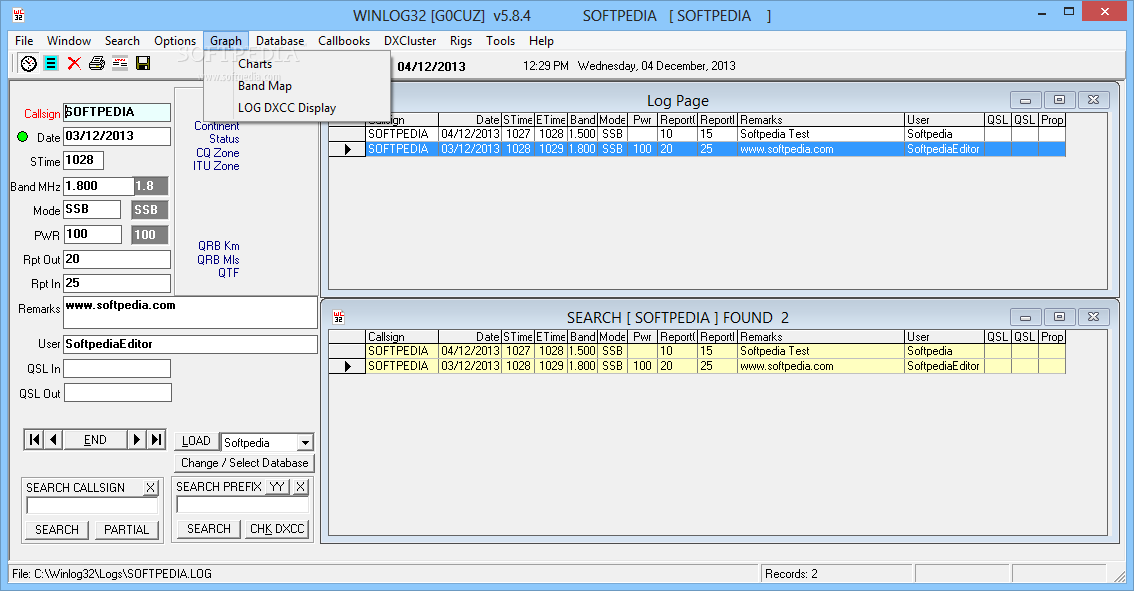Screen dimensions: 1134x591
Task: Open the Tools menu
Action: click(x=500, y=41)
